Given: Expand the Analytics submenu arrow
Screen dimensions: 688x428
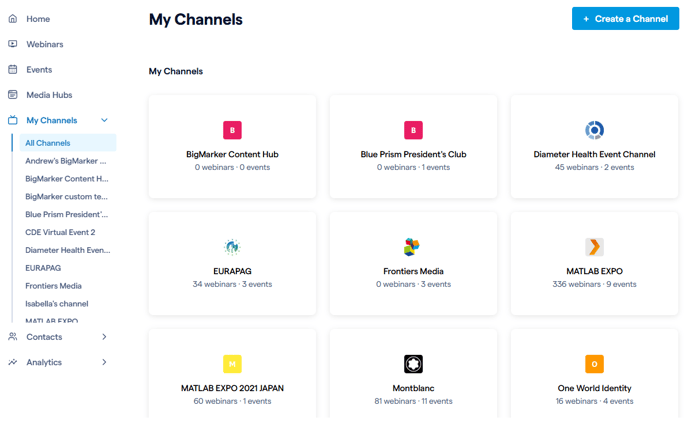Looking at the screenshot, I should pos(104,362).
